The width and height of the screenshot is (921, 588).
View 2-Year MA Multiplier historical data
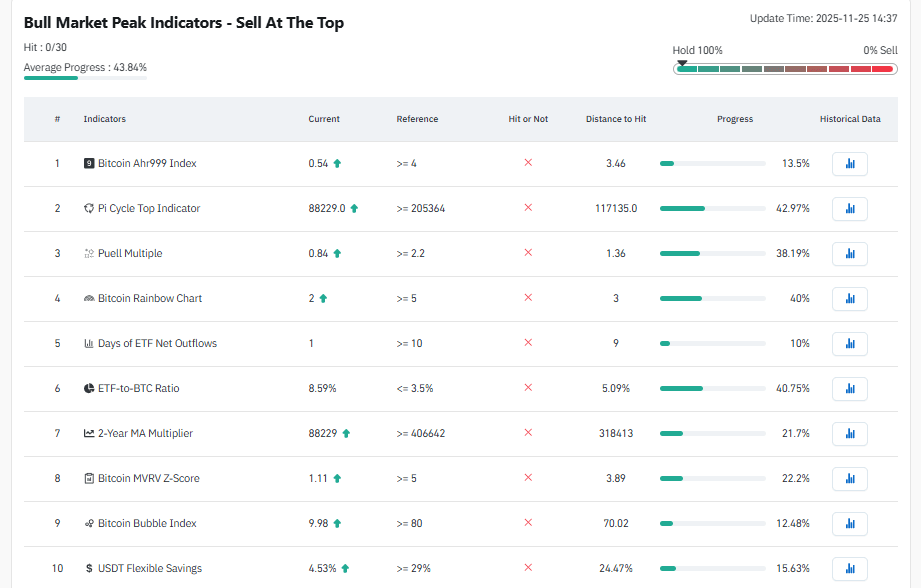click(849, 433)
